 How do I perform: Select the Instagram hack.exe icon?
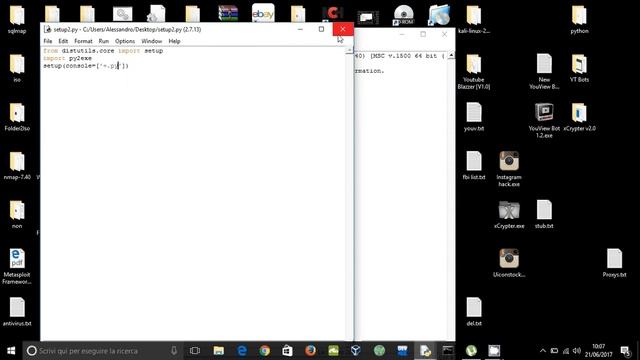click(509, 169)
